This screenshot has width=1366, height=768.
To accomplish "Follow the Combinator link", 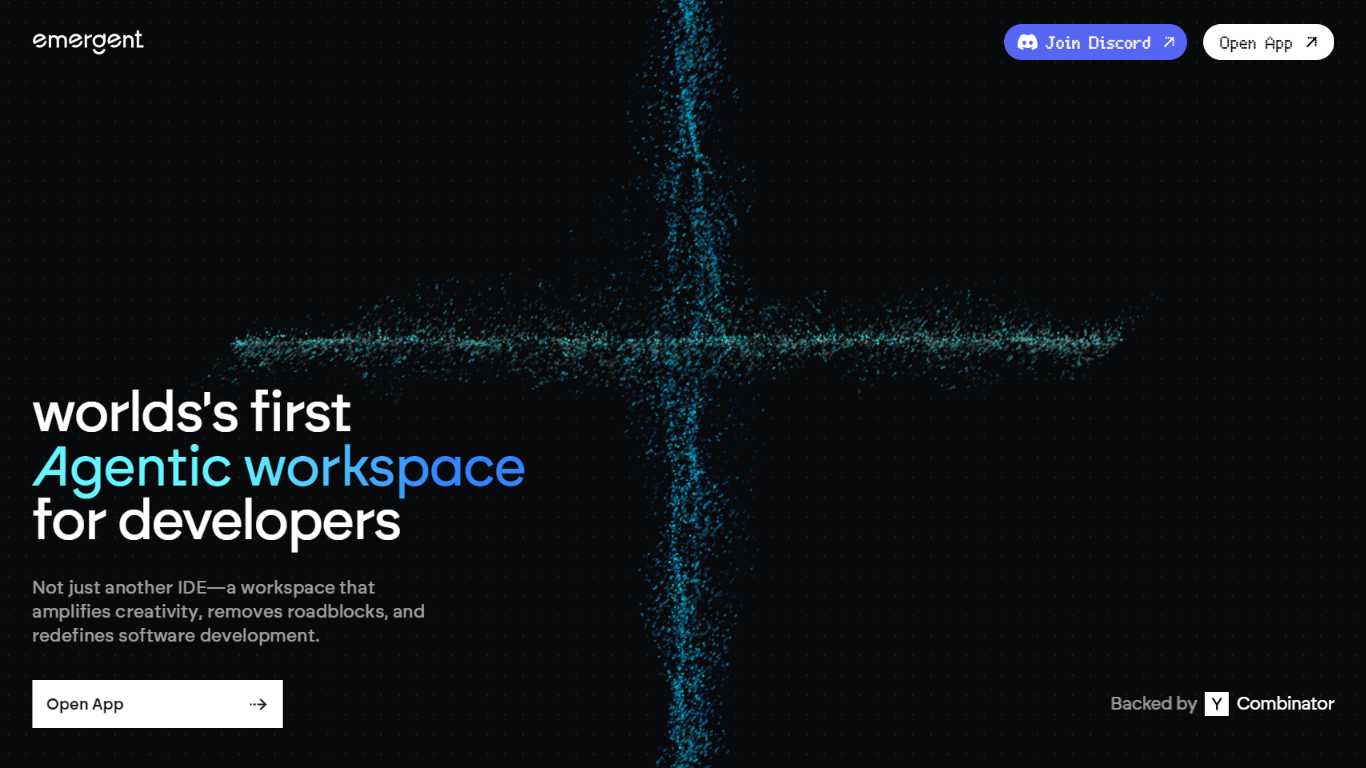I will pos(1285,703).
